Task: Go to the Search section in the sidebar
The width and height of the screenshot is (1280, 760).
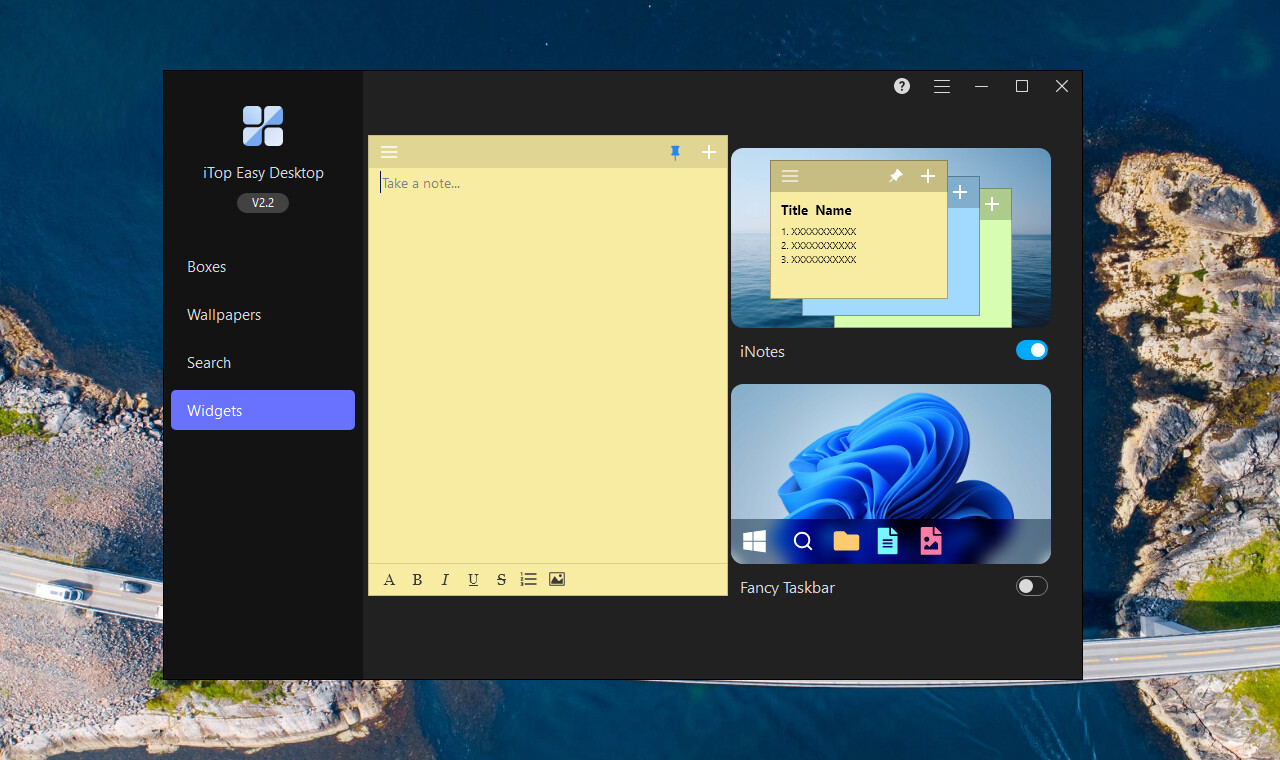Action: click(209, 362)
